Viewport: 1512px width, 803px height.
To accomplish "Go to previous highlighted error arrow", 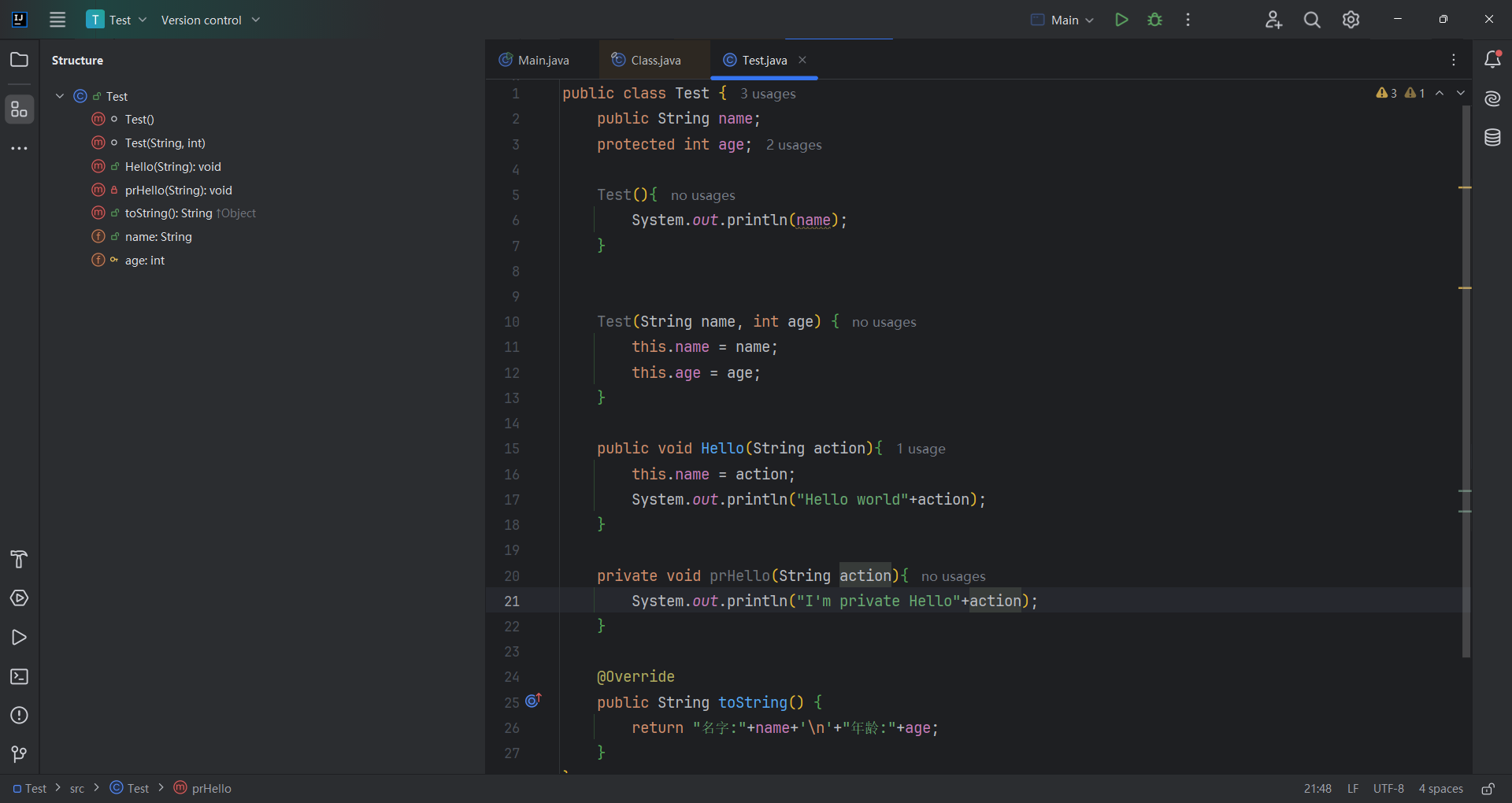I will [1440, 93].
